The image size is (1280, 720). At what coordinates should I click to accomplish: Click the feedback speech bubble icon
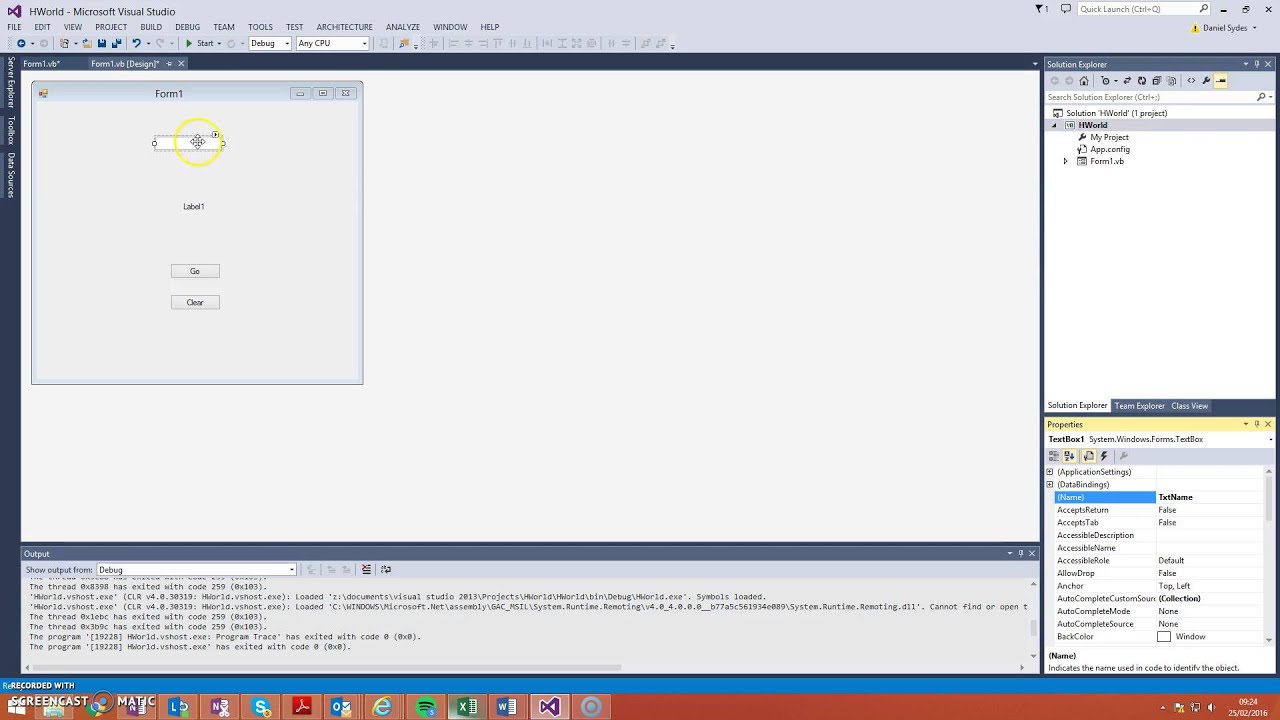pyautogui.click(x=1066, y=9)
